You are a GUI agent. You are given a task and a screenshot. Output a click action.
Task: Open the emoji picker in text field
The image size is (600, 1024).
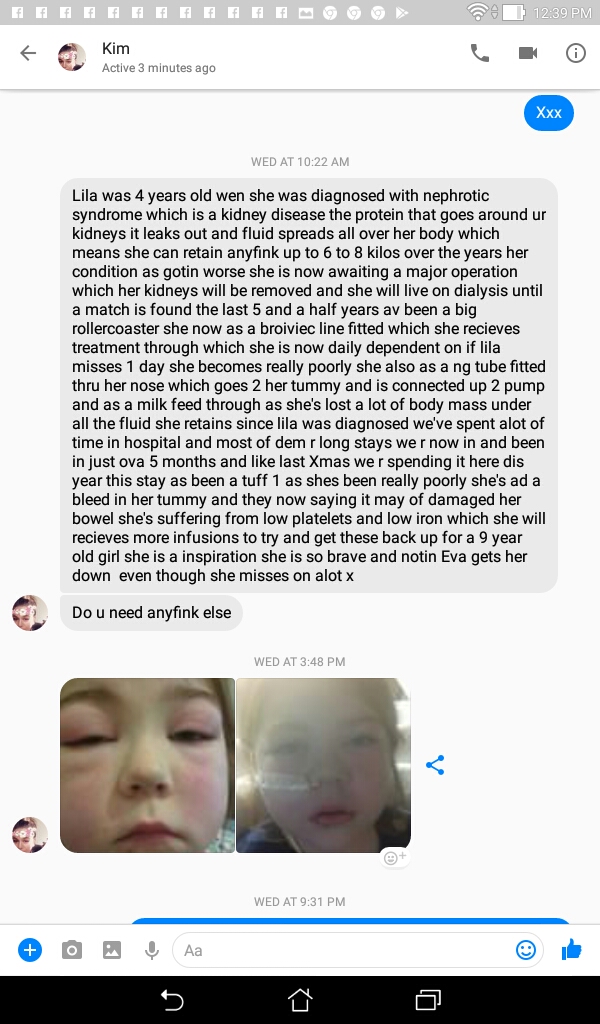click(x=526, y=950)
